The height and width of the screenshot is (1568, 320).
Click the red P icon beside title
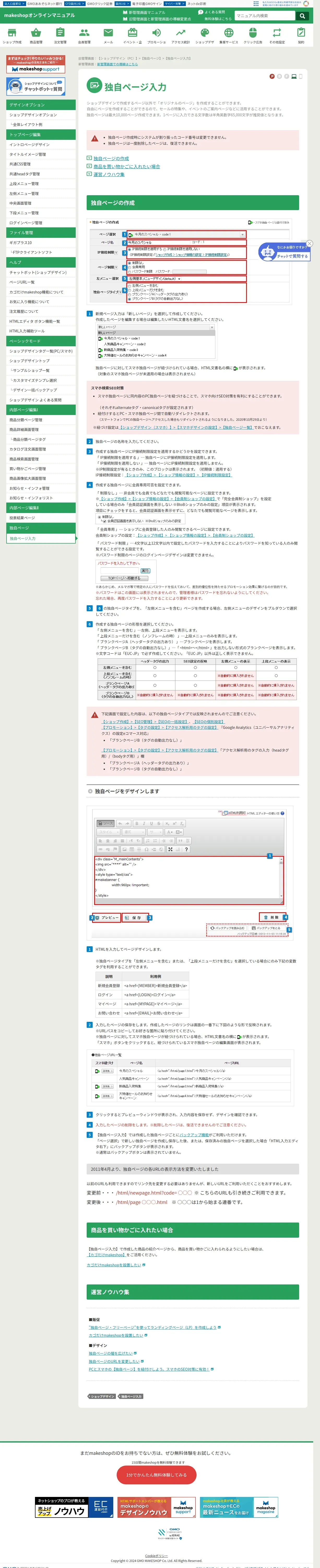[272, 76]
